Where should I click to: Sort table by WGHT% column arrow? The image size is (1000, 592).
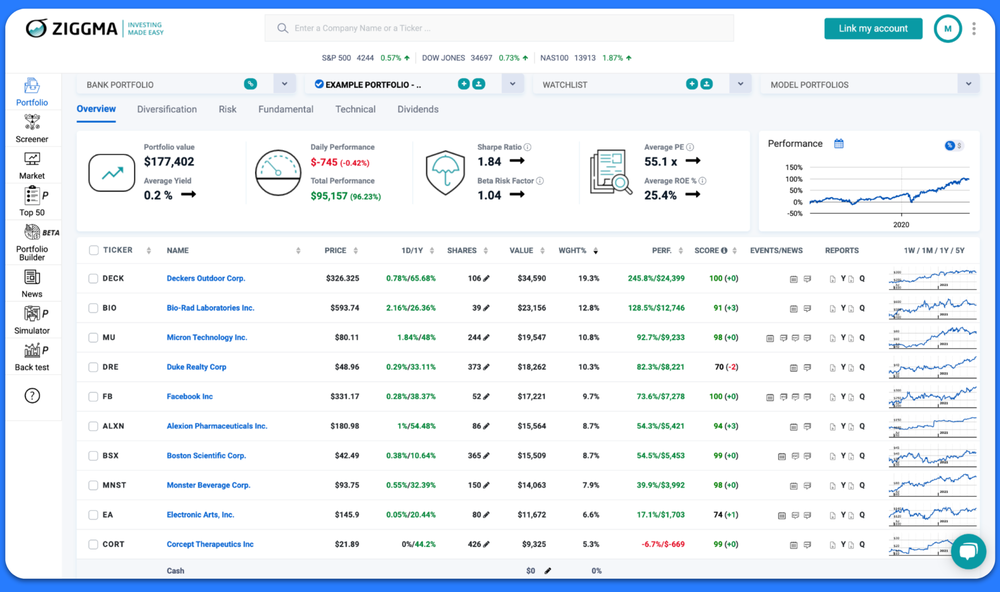596,251
